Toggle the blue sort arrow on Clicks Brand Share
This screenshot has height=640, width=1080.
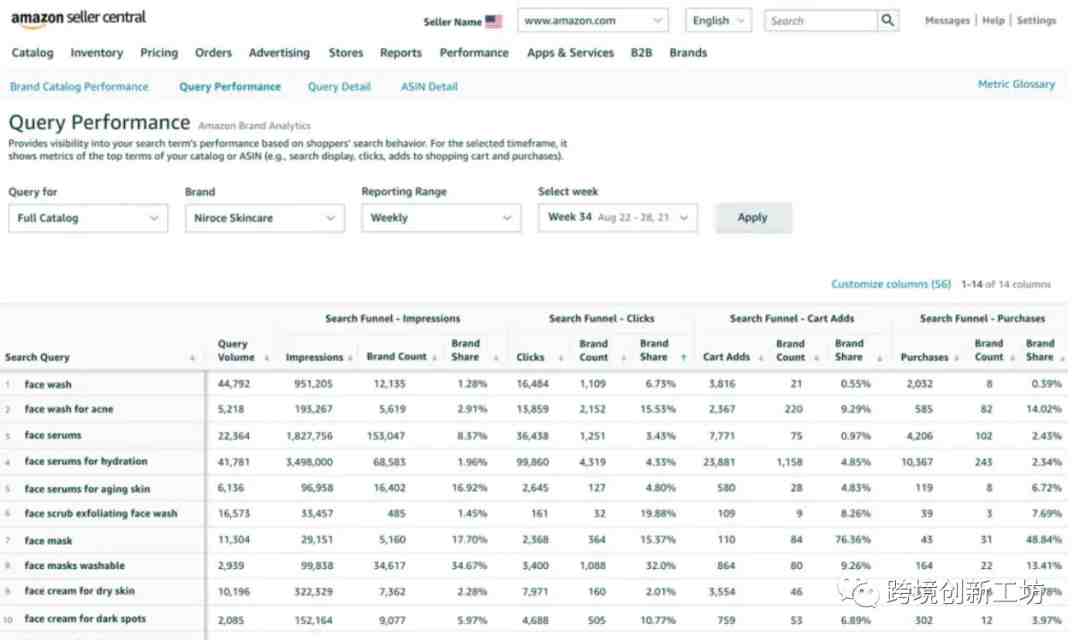(684, 358)
